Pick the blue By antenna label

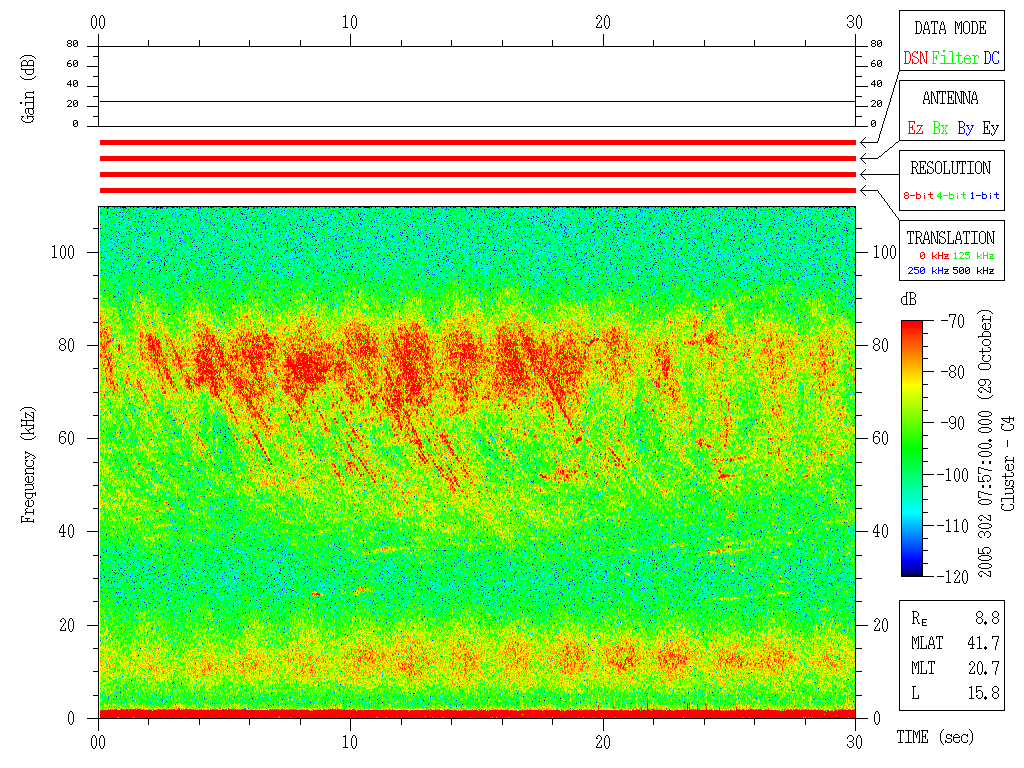[x=965, y=129]
